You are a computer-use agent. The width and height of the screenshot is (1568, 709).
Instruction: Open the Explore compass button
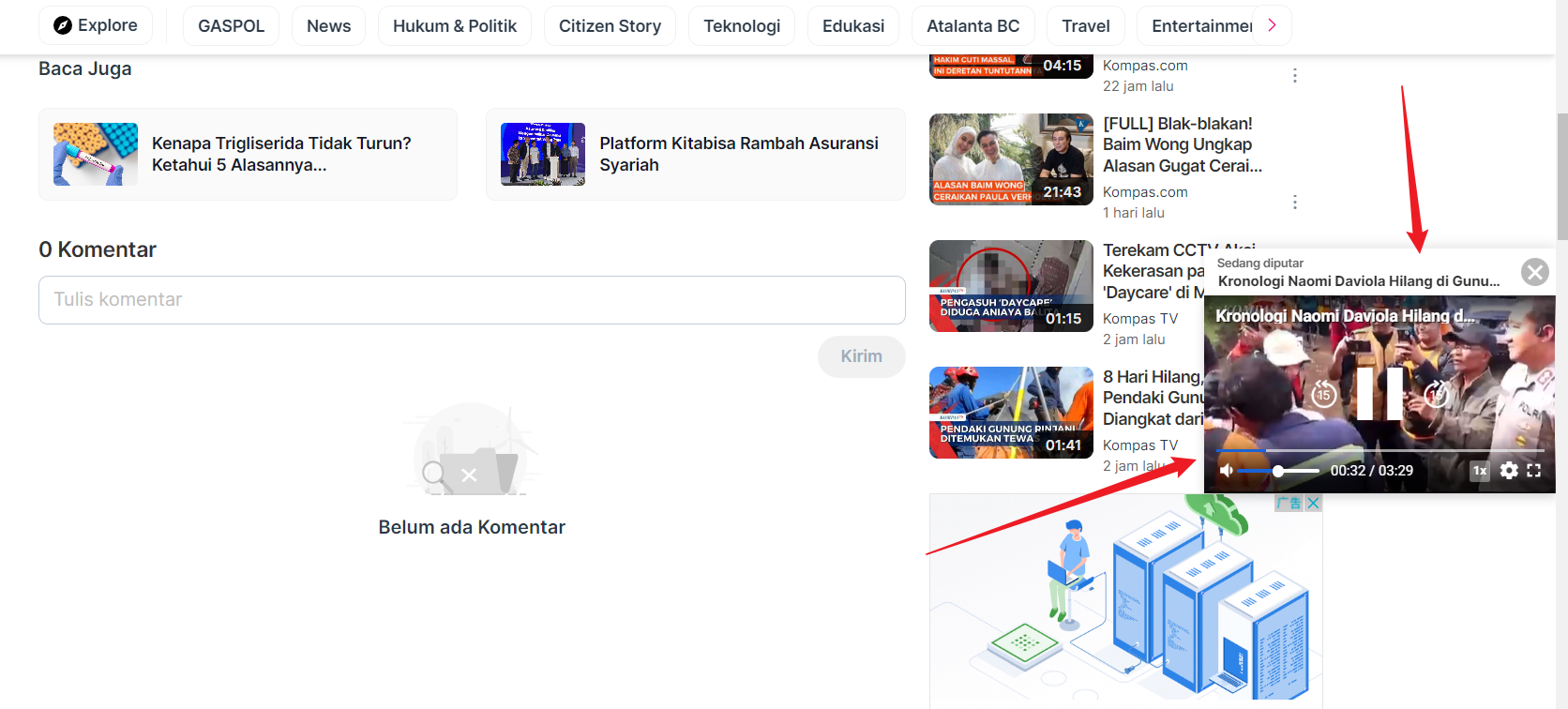[x=96, y=25]
